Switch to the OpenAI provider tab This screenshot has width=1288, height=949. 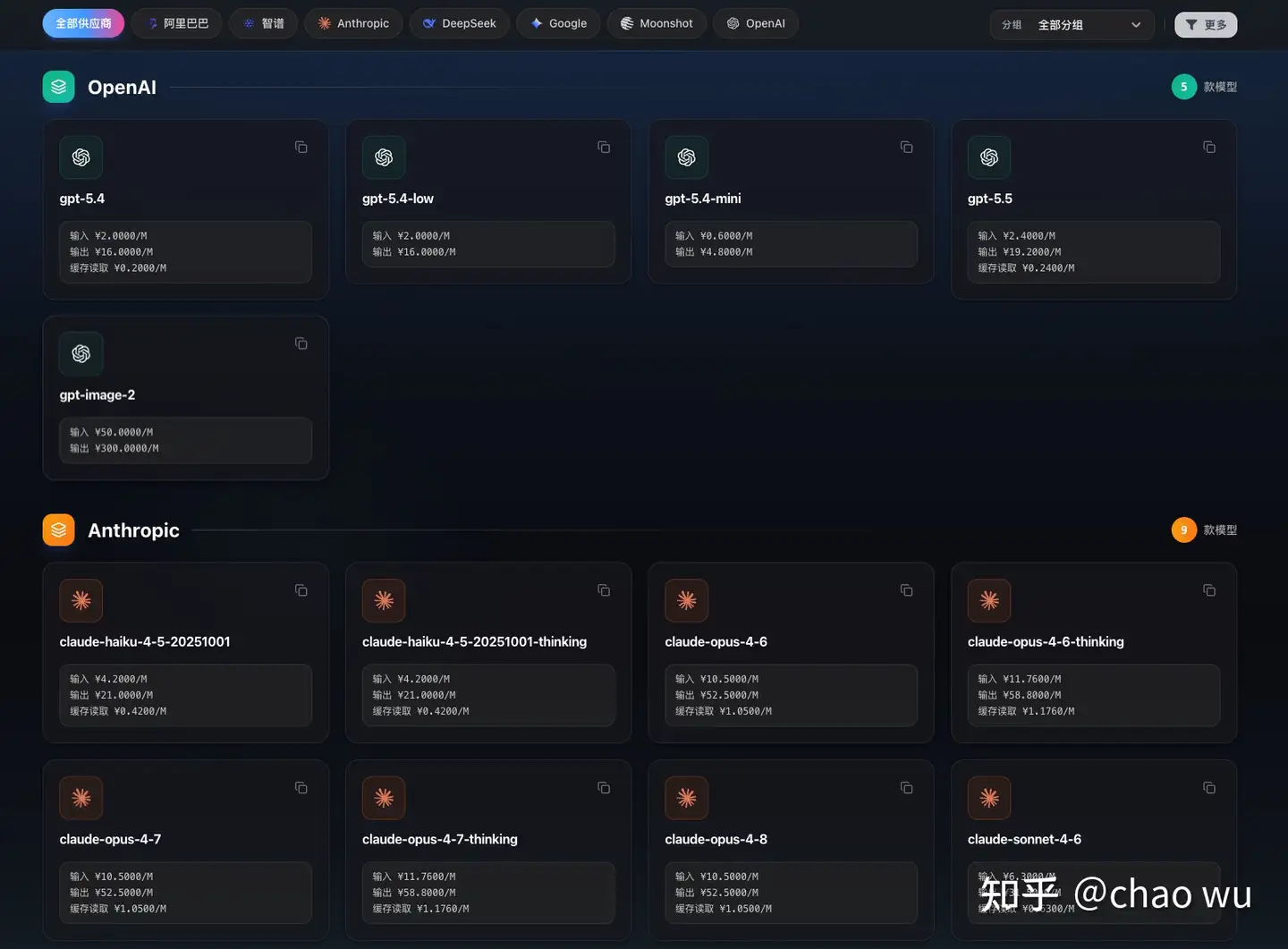(x=756, y=23)
